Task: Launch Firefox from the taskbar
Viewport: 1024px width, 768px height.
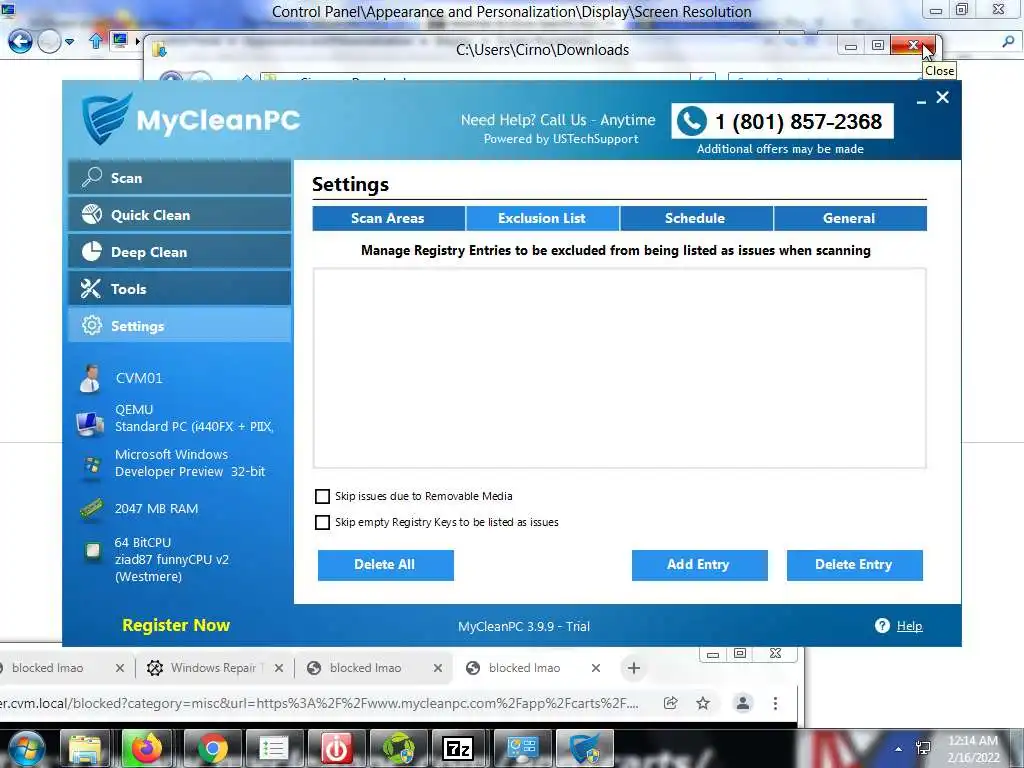Action: (x=147, y=749)
